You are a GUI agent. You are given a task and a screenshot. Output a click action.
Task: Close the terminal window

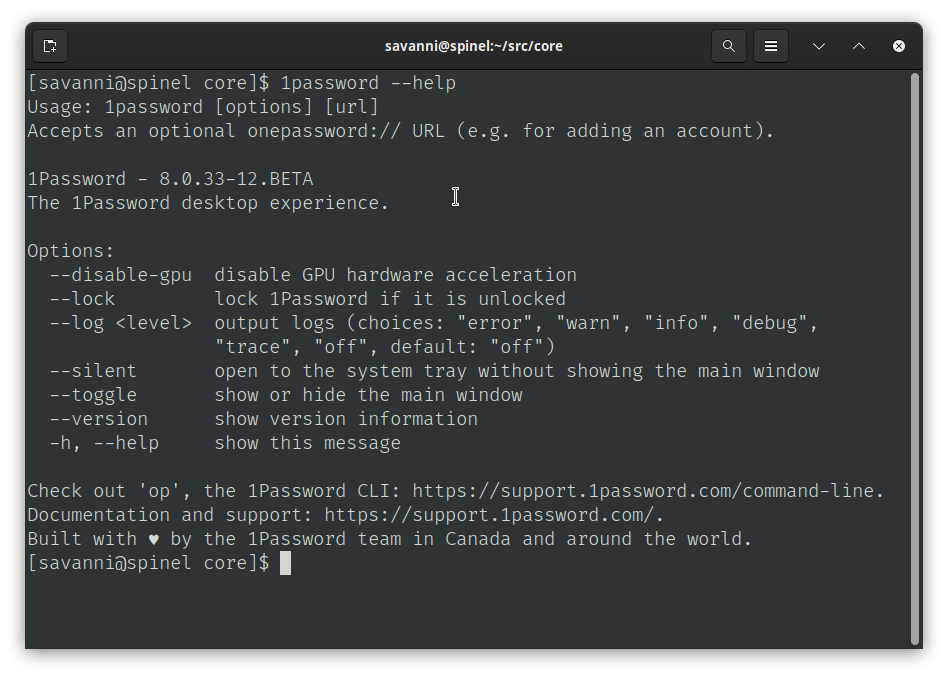899,46
